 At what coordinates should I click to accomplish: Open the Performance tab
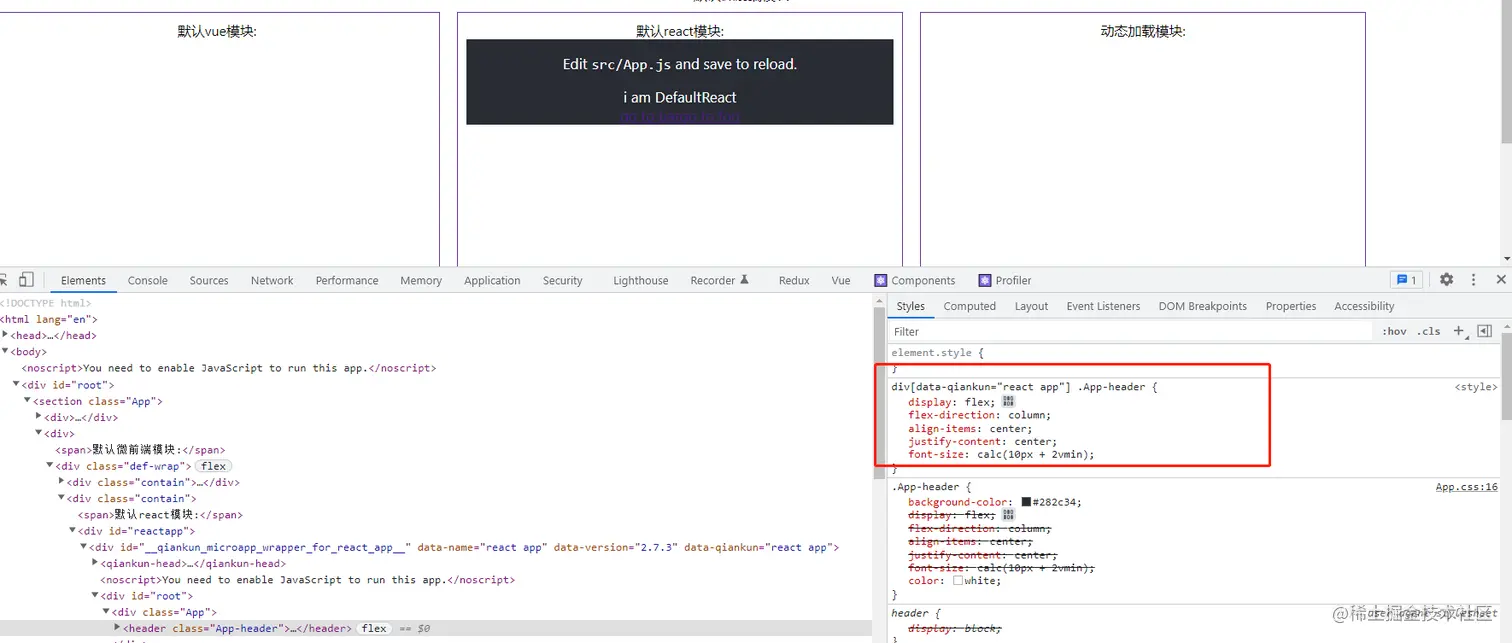click(x=347, y=280)
